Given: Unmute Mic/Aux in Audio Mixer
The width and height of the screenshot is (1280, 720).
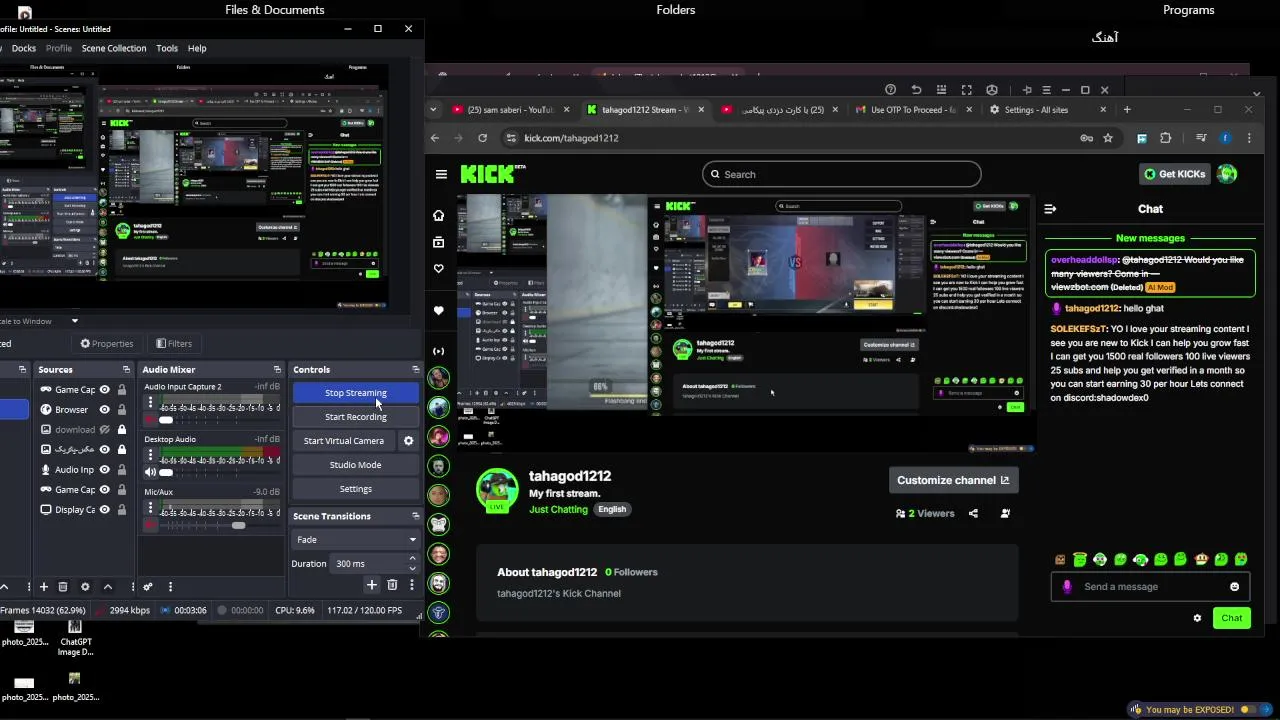Looking at the screenshot, I should click(x=151, y=525).
